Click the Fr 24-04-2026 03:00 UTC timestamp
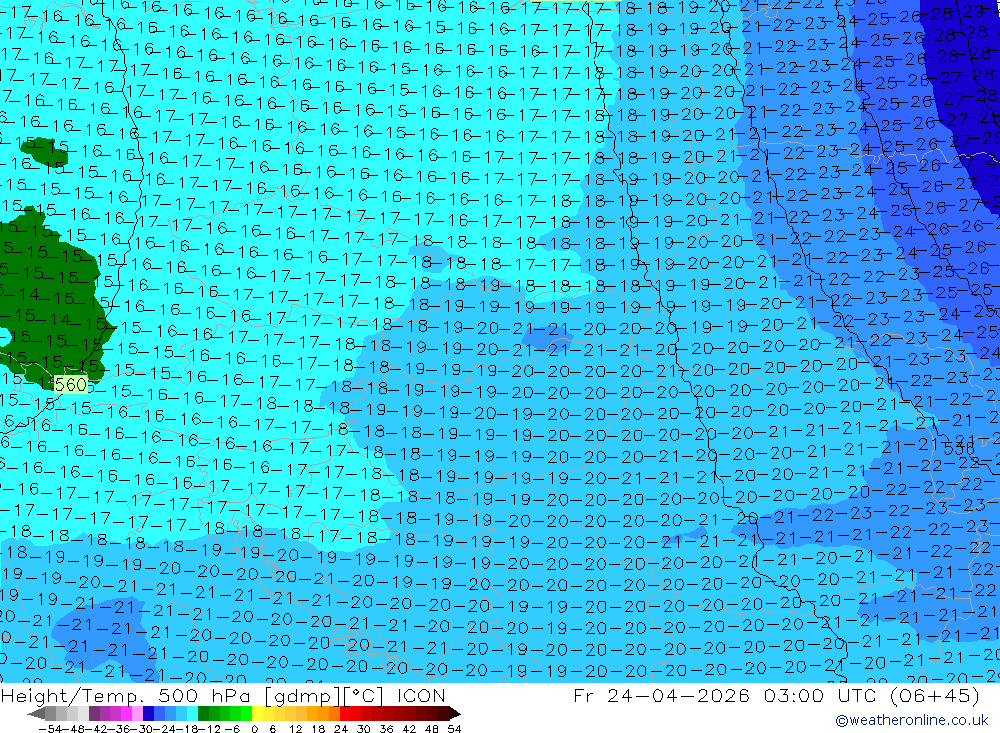1000x733 pixels. tap(726, 695)
